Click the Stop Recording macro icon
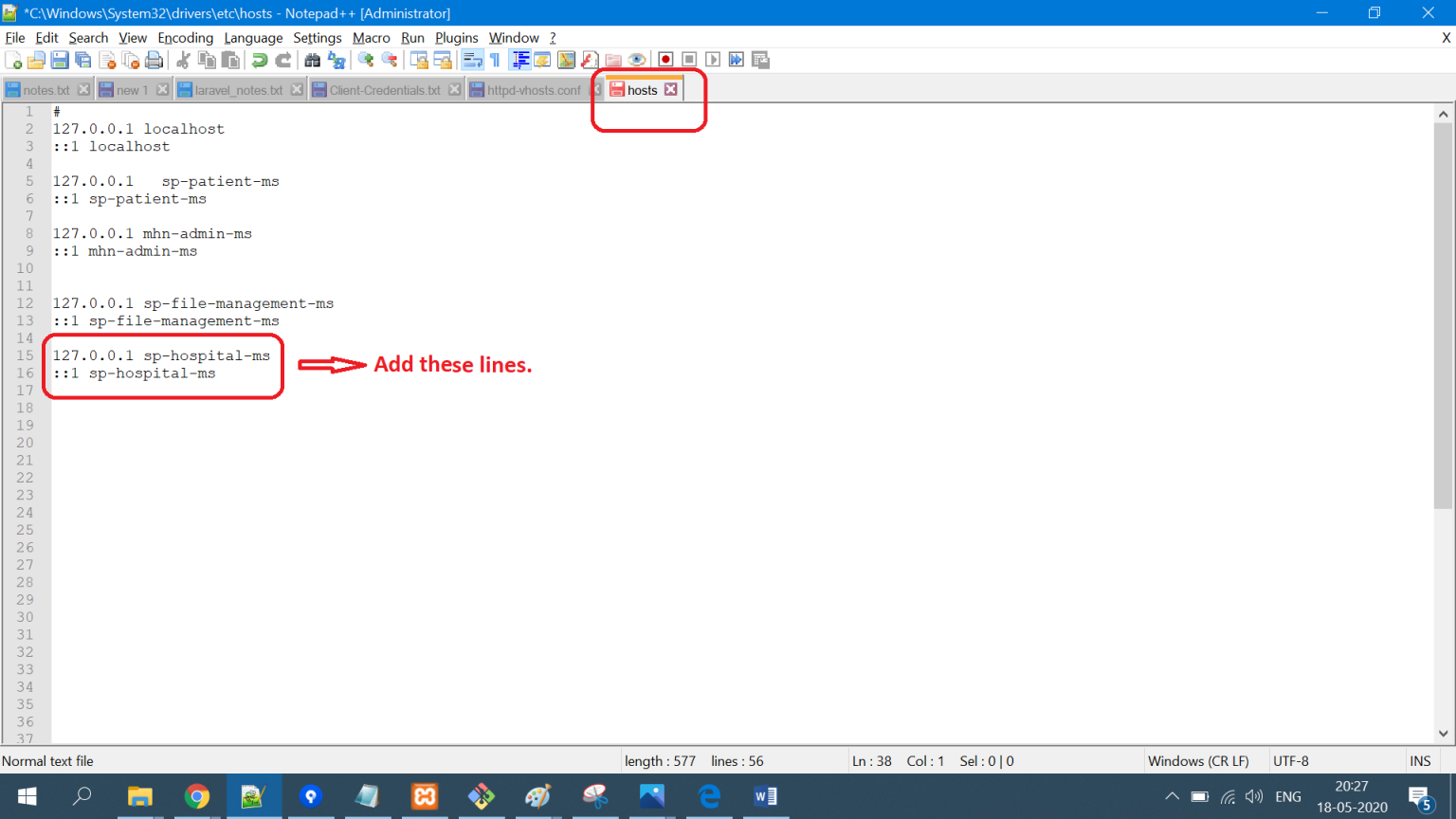Viewport: 1456px width, 819px height. (x=689, y=60)
